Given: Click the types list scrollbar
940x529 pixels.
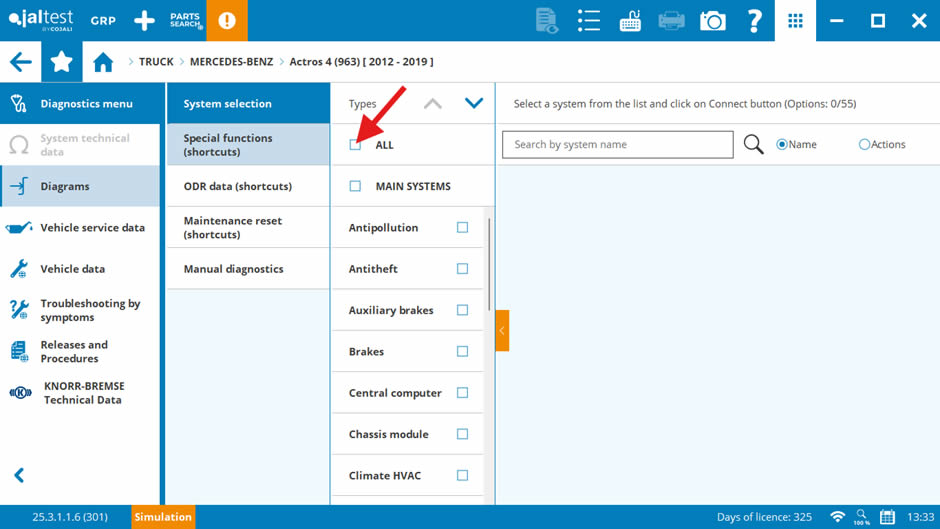Looking at the screenshot, I should tap(489, 264).
